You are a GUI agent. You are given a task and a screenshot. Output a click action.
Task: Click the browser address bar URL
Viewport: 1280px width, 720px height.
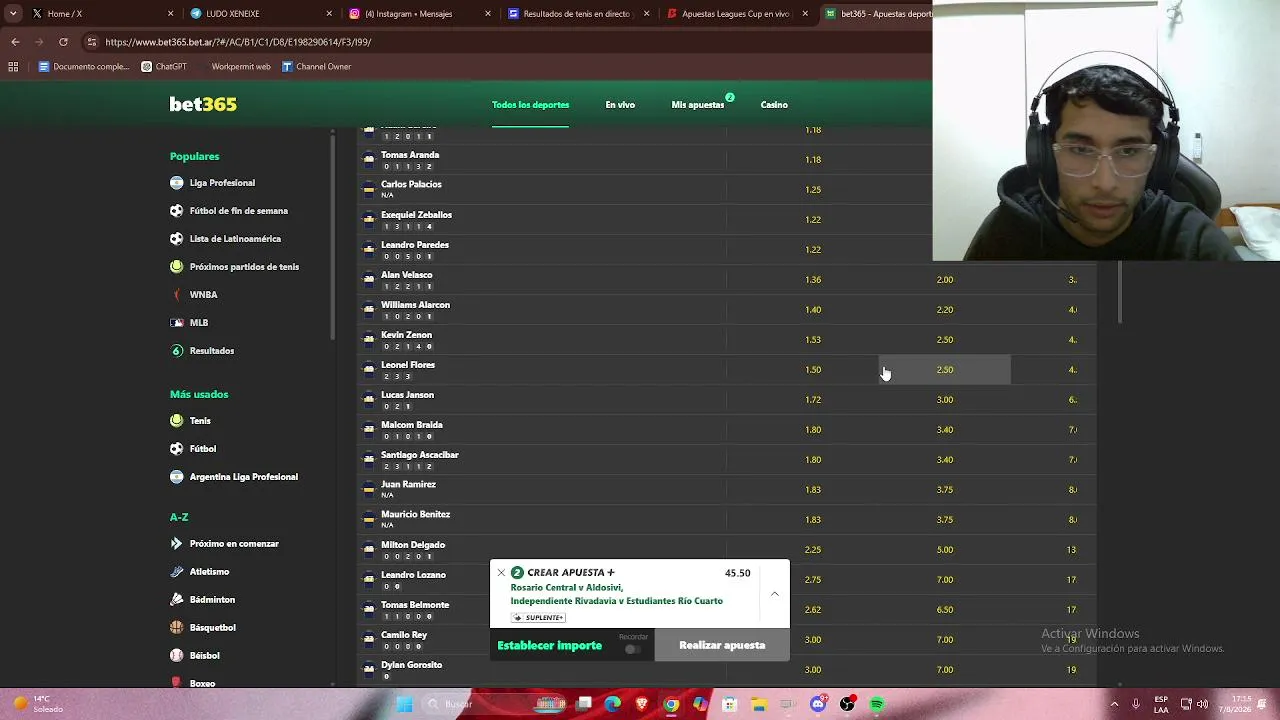(238, 42)
